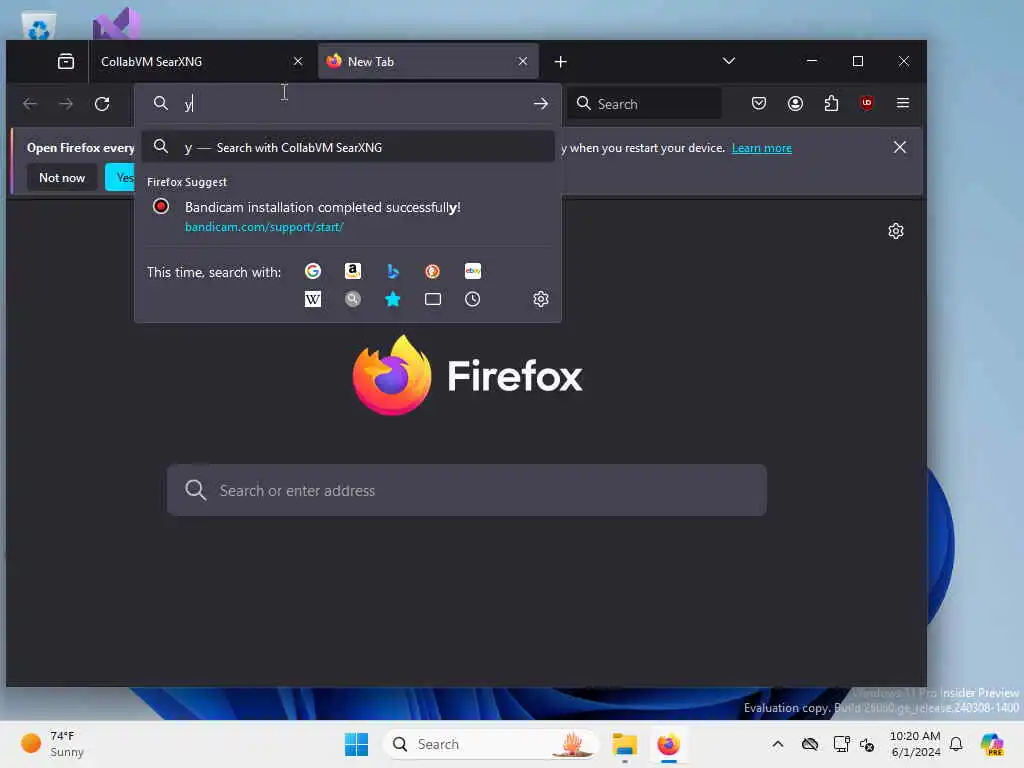The width and height of the screenshot is (1024, 768).
Task: Go back one page
Action: pyautogui.click(x=30, y=104)
